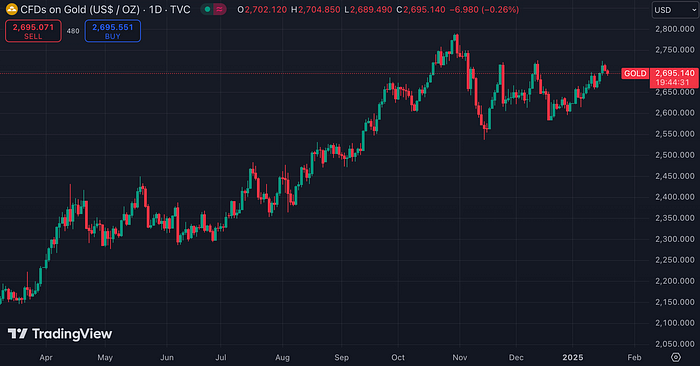Click the 2025 time axis label
Image resolution: width=700 pixels, height=366 pixels.
(573, 358)
